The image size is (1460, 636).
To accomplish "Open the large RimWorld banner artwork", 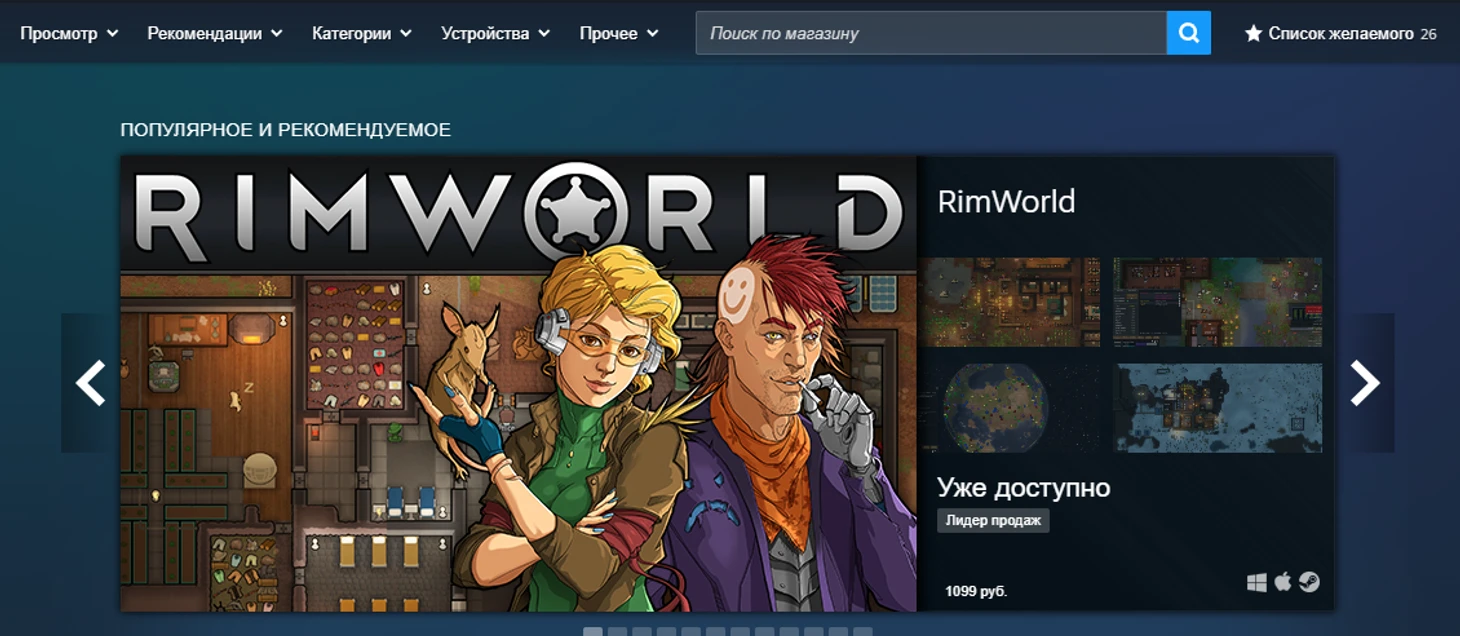I will click(518, 383).
